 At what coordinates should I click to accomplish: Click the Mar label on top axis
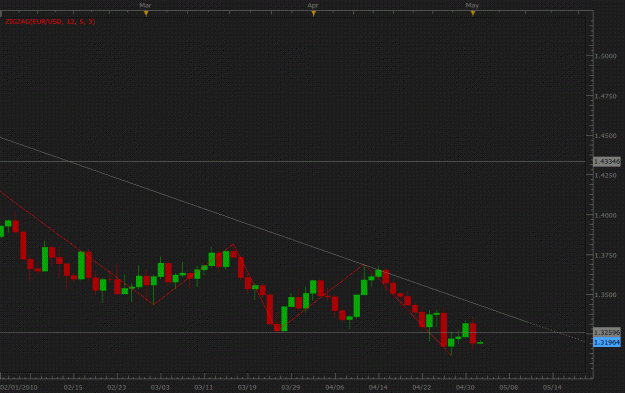pos(145,5)
